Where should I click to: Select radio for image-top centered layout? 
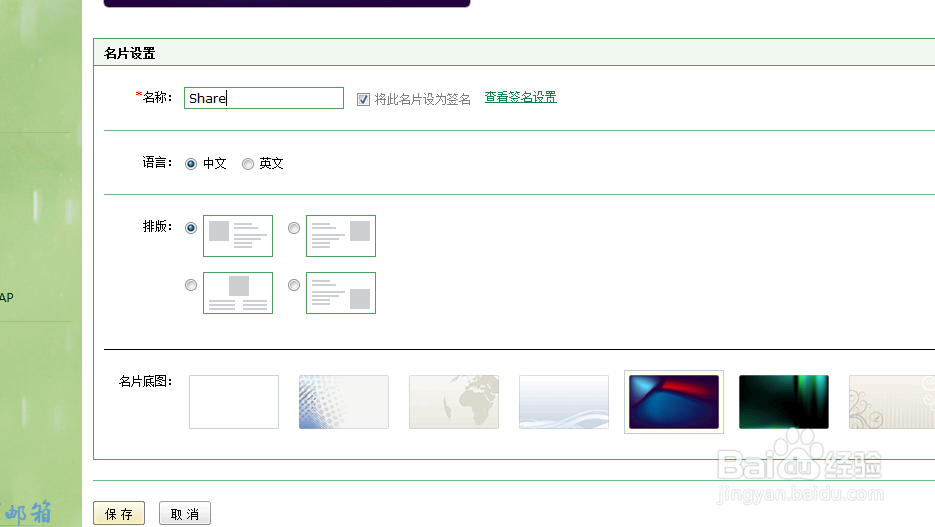[191, 285]
